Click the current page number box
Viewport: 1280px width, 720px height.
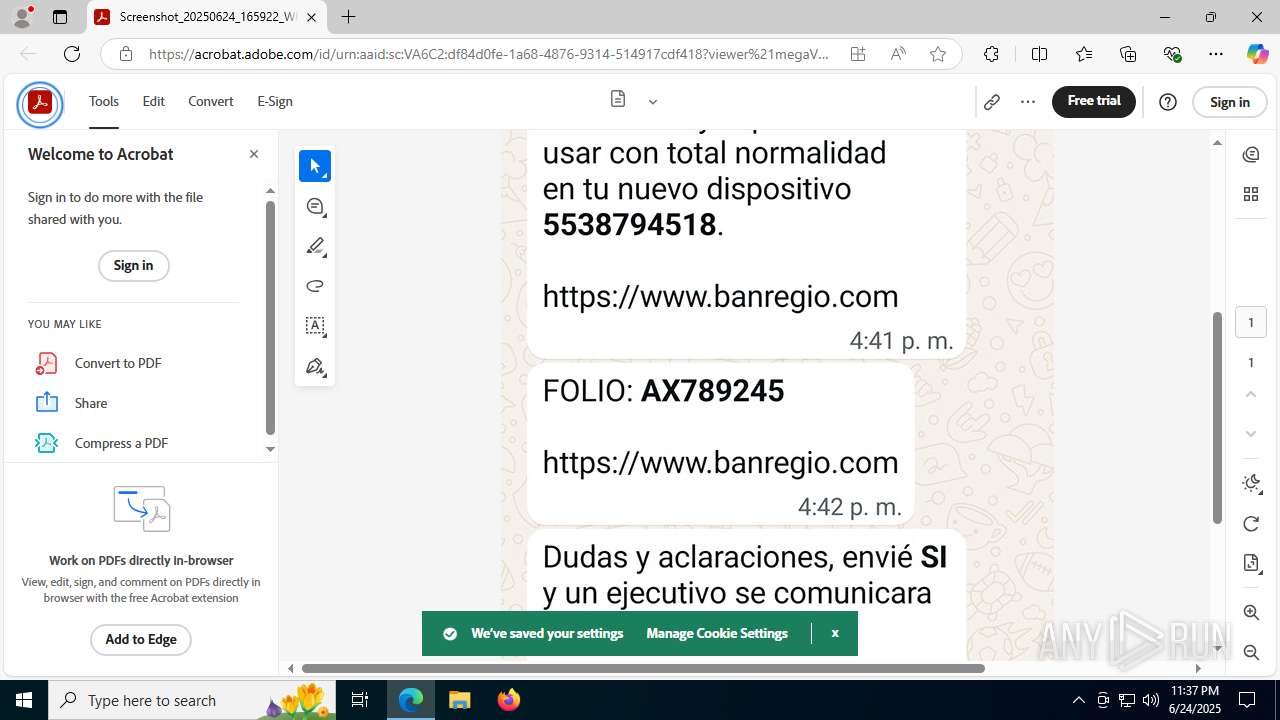pyautogui.click(x=1250, y=322)
